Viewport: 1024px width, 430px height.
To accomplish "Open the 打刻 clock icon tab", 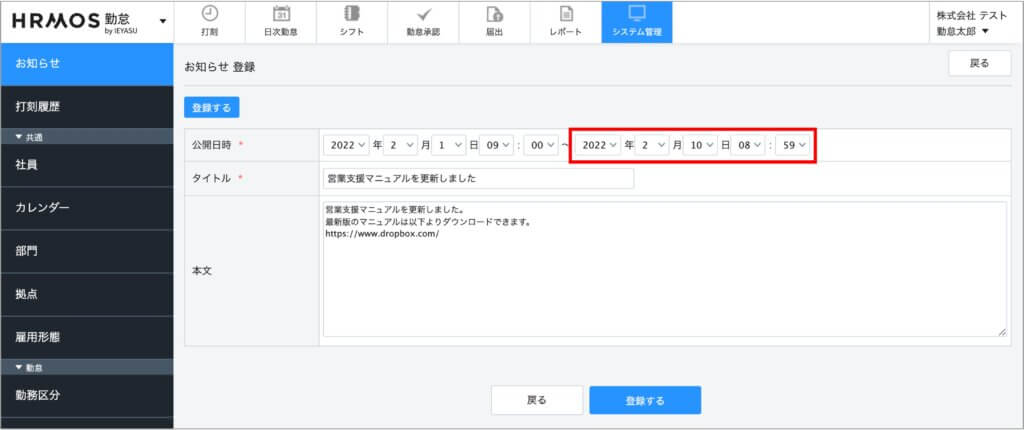I will pos(209,14).
